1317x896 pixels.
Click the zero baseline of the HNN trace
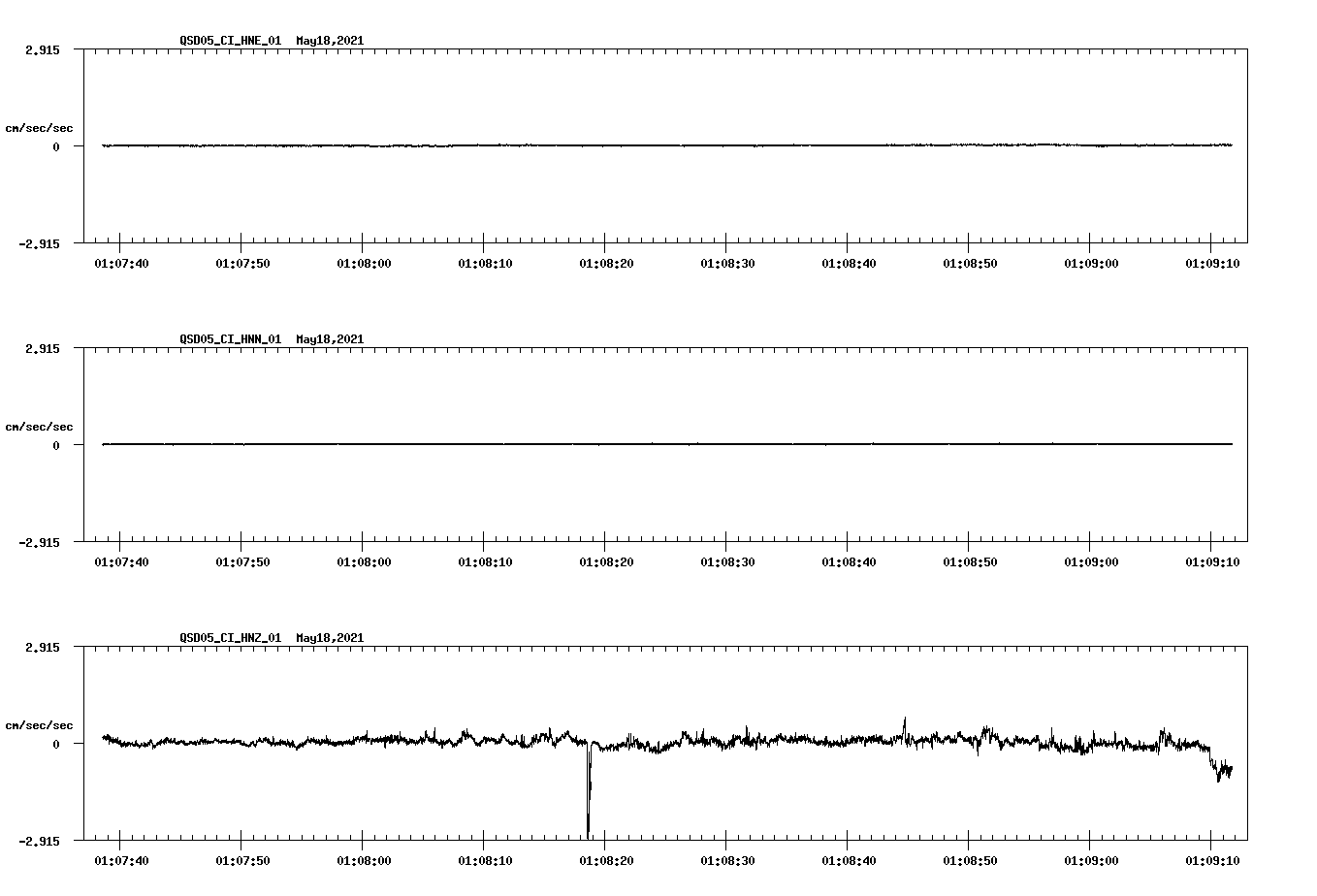point(582,445)
